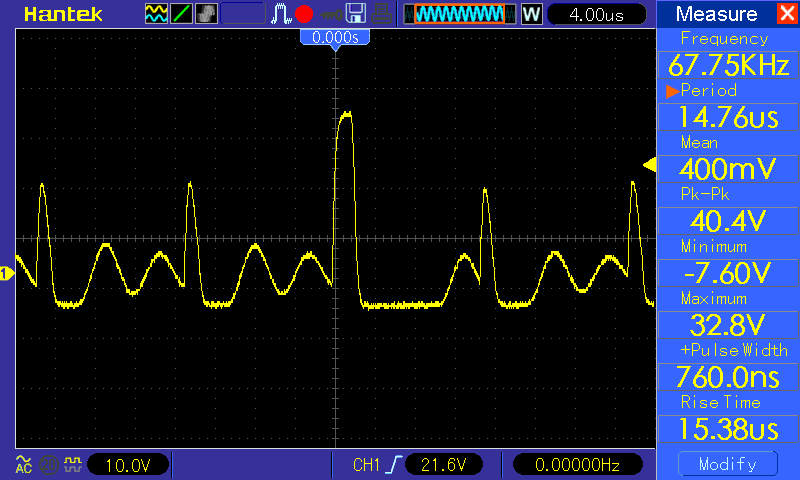800x480 pixels.
Task: Select the +Pulse Width measurement label
Action: tap(734, 350)
